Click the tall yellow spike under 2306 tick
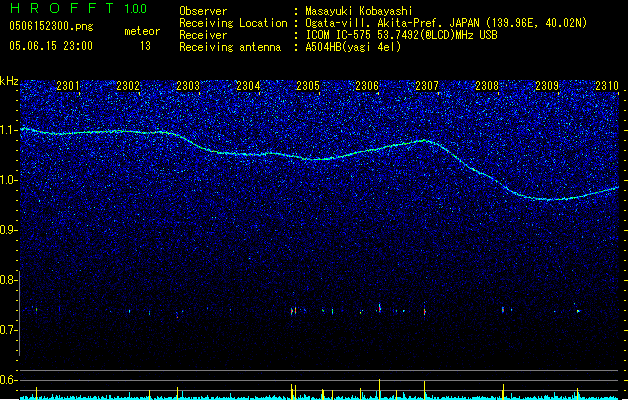Screen dimensions: 629x400 point(379,389)
